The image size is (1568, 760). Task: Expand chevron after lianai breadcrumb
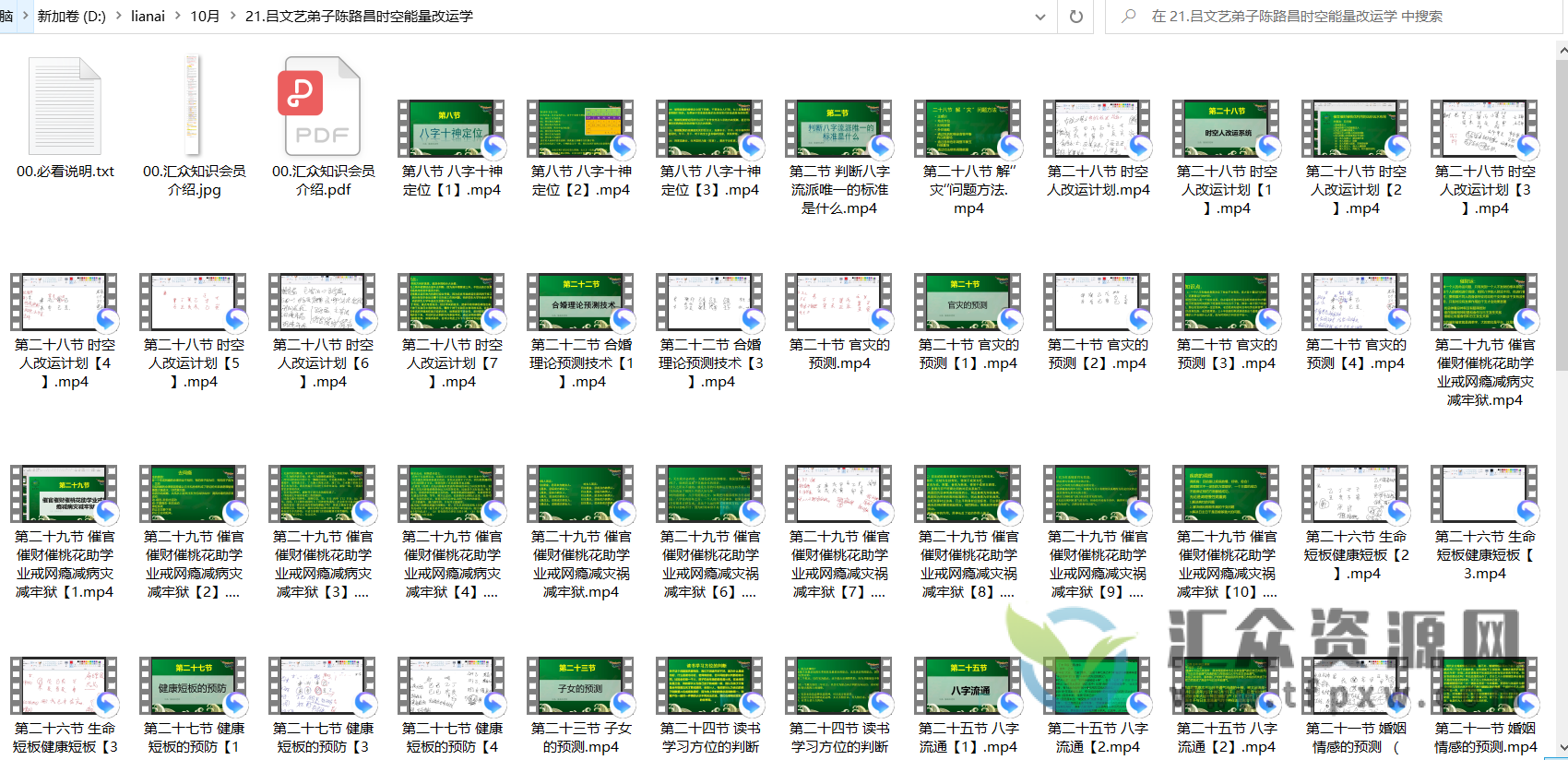[x=178, y=17]
